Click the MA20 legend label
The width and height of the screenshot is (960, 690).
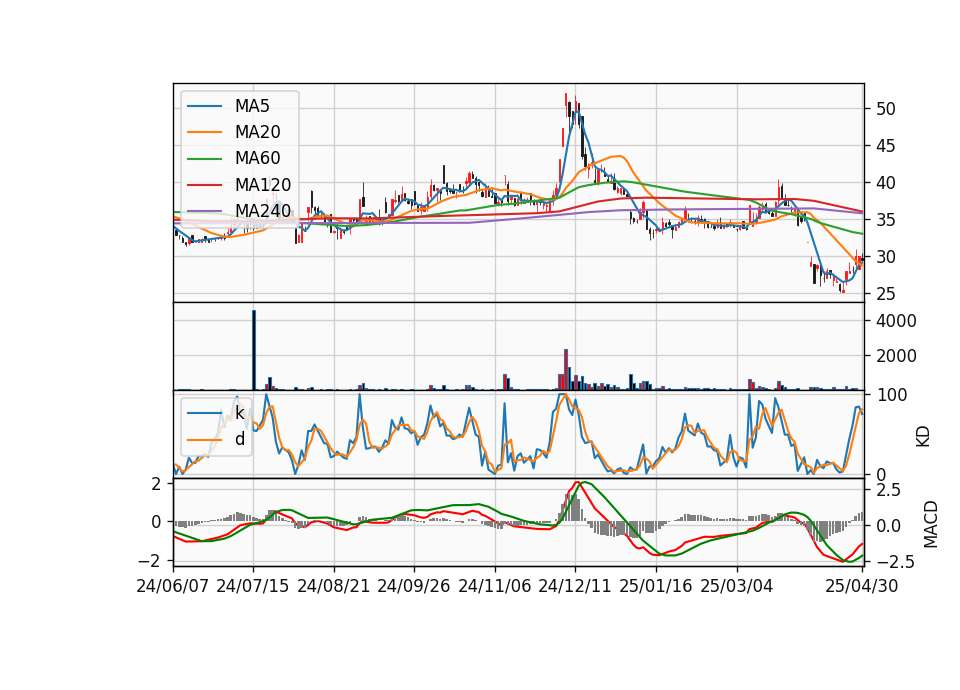point(258,132)
